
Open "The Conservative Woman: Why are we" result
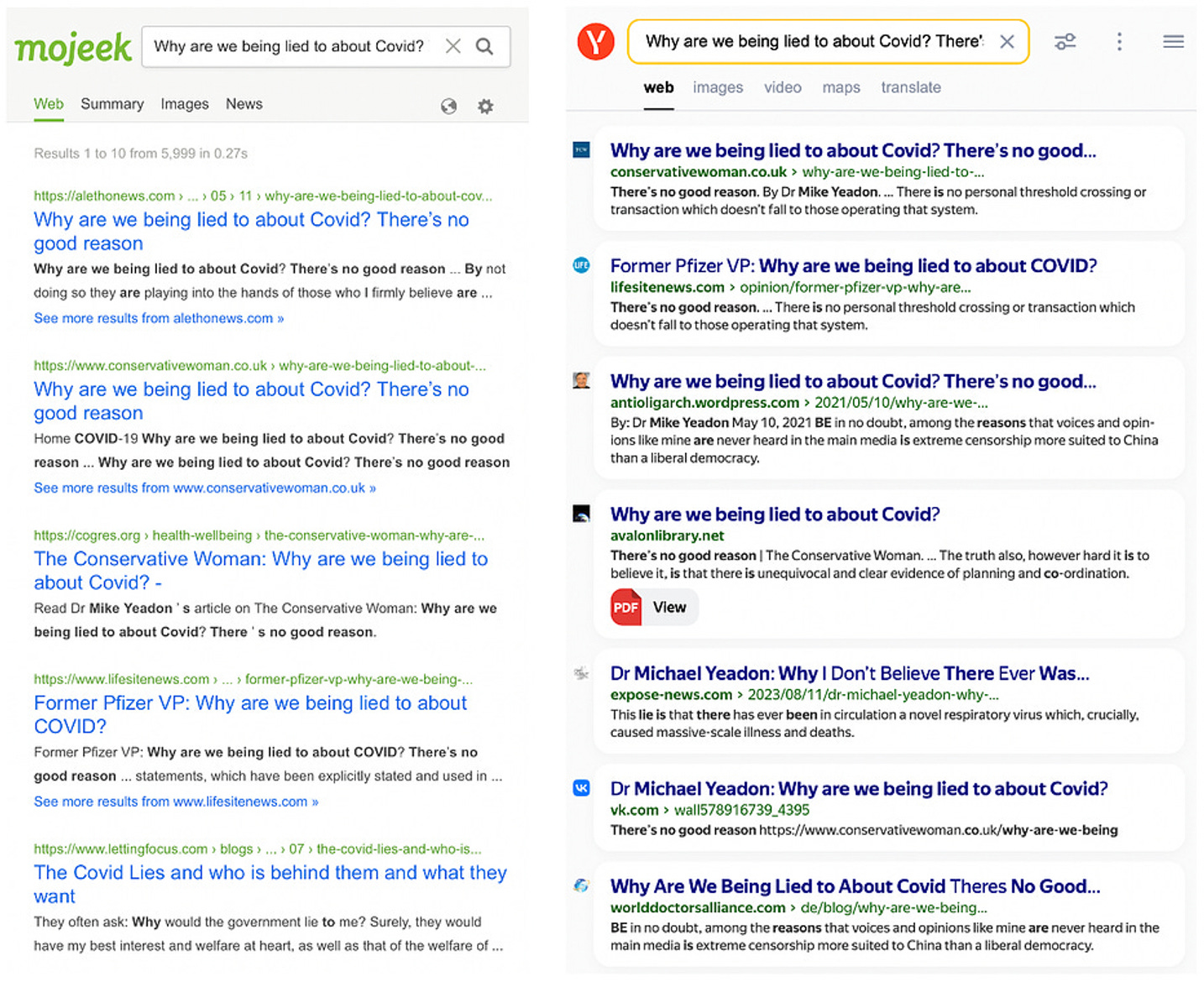point(260,571)
